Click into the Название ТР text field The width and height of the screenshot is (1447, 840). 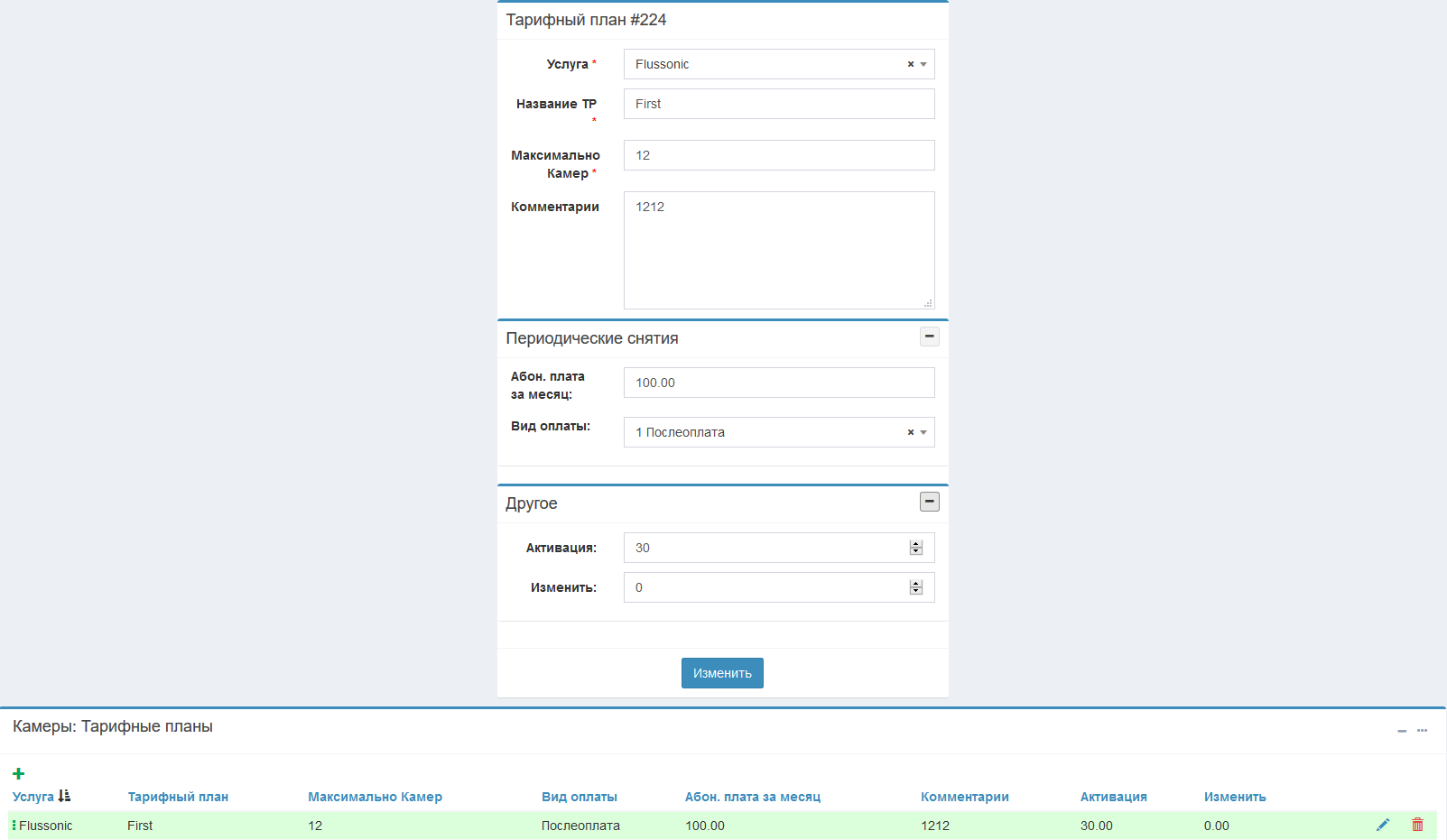pos(778,104)
